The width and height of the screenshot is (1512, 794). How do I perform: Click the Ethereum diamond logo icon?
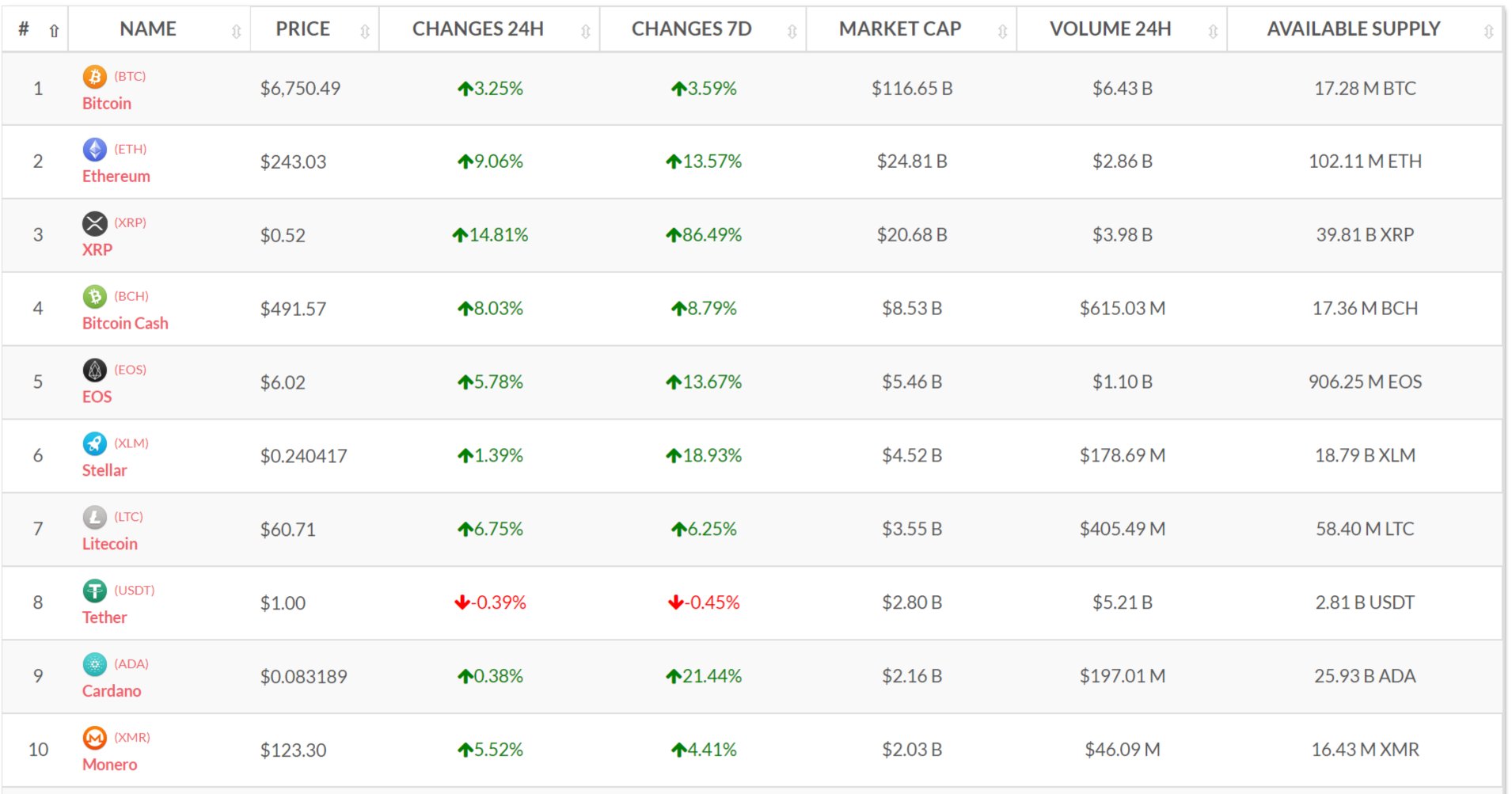pyautogui.click(x=95, y=150)
